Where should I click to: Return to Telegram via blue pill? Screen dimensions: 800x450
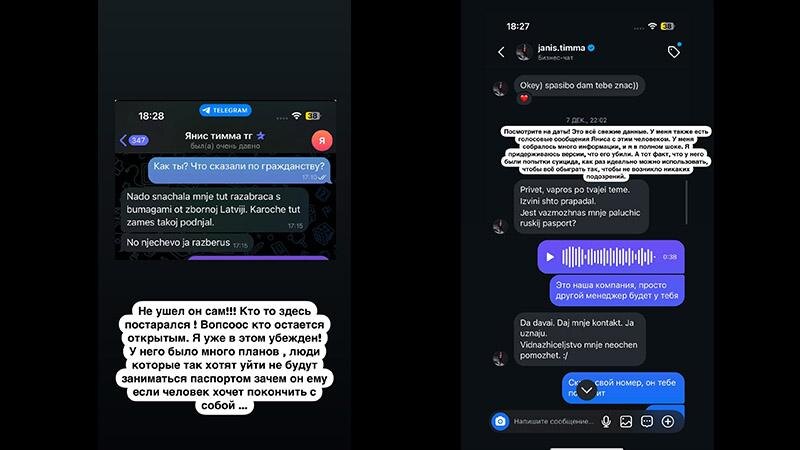pyautogui.click(x=225, y=110)
